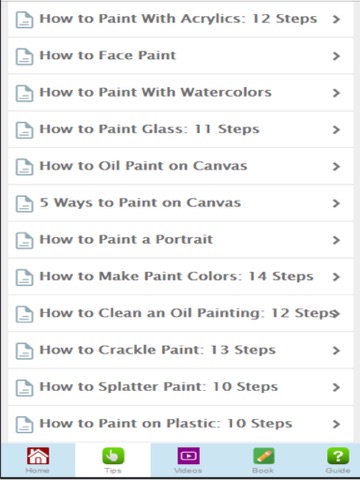Open How to Make Paint Colors: 14 Steps
Image resolution: width=360 pixels, height=480 pixels.
[180, 277]
